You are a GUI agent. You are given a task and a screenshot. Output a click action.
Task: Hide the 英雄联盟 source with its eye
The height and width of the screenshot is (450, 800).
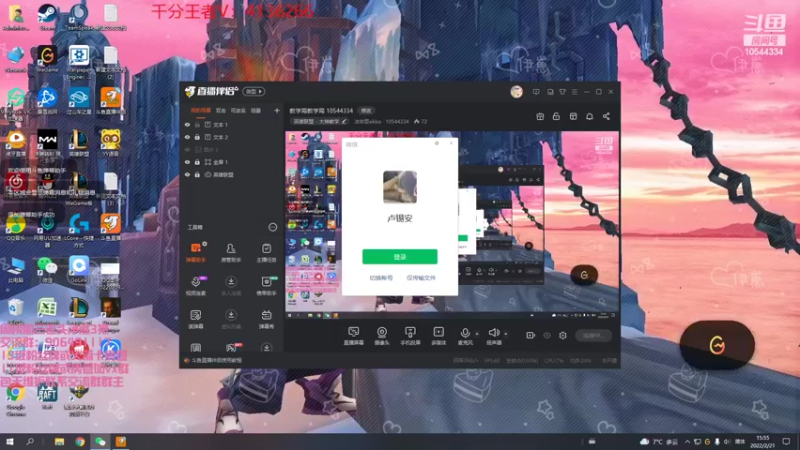tap(187, 174)
